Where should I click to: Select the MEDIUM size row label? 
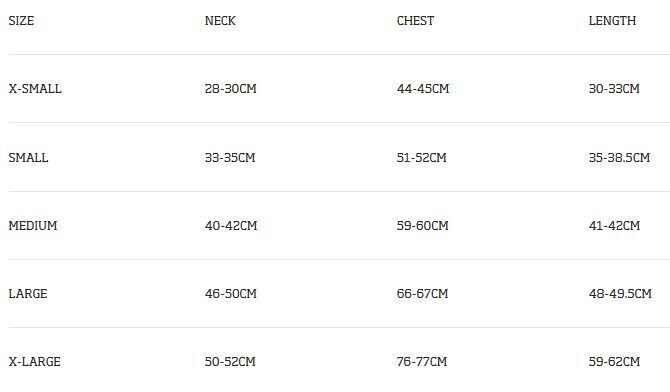pos(33,225)
